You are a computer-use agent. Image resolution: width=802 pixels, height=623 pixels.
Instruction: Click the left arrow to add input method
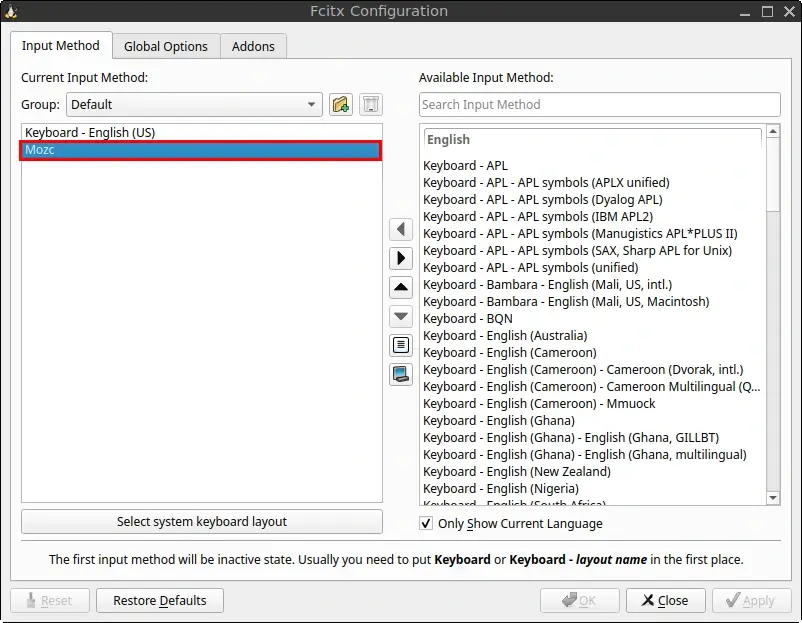401,229
